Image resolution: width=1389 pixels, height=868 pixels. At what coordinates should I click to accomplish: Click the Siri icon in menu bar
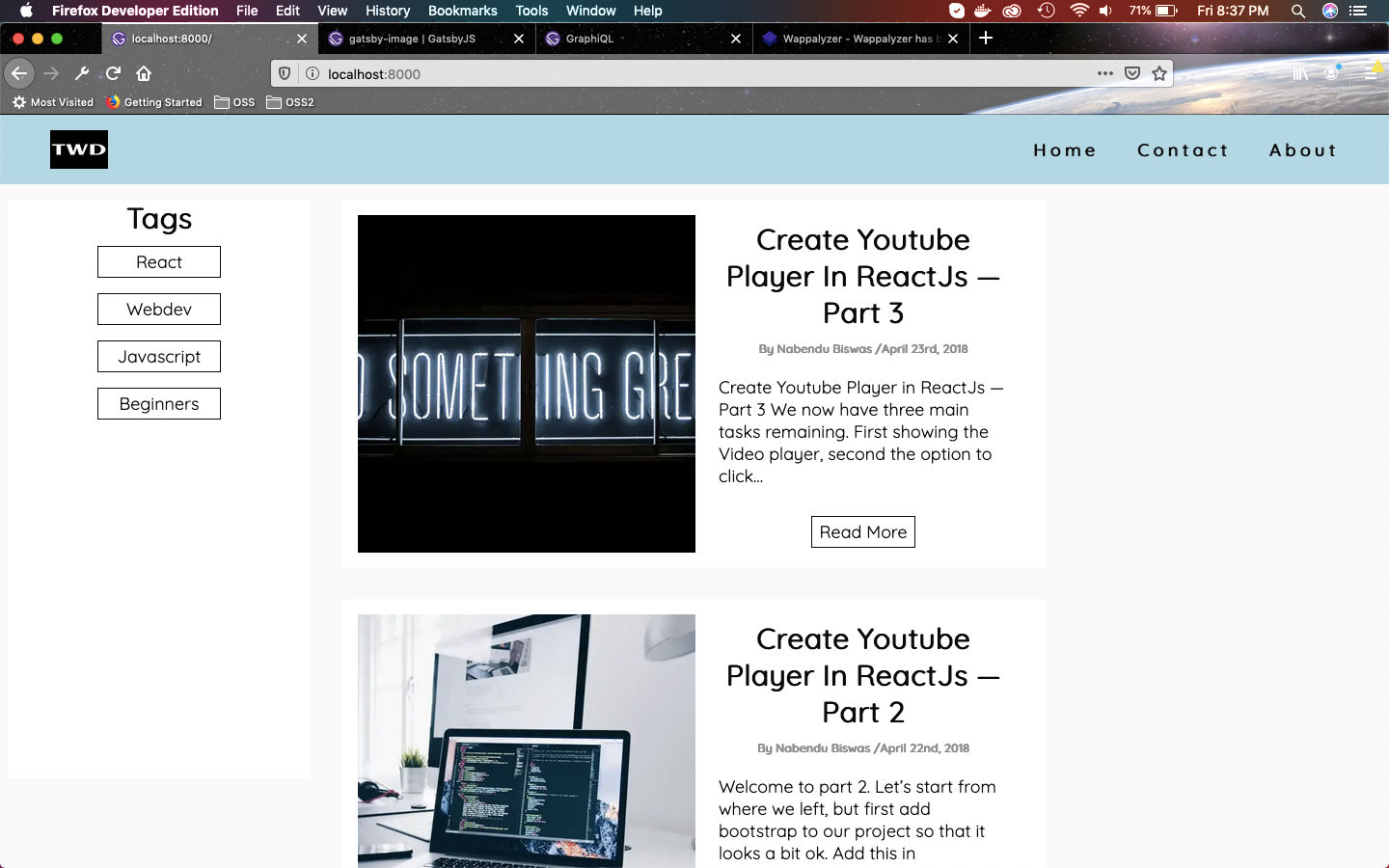coord(1330,11)
